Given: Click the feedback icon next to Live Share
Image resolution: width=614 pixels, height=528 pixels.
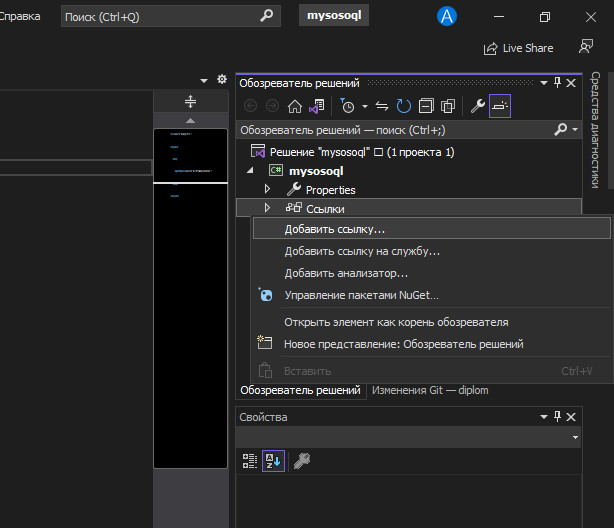Looking at the screenshot, I should tap(586, 46).
